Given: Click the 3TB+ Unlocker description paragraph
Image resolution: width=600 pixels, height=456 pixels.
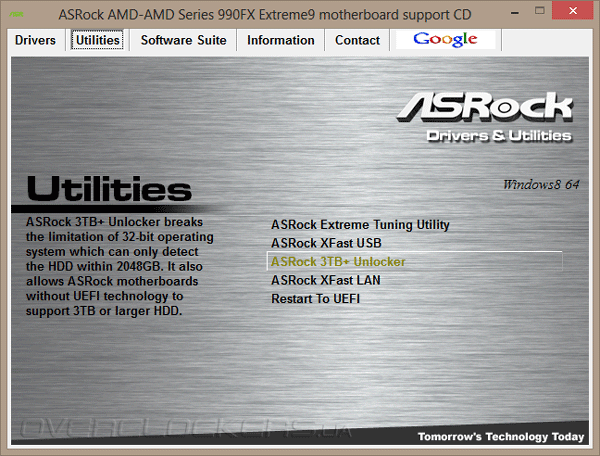Looking at the screenshot, I should tap(119, 267).
